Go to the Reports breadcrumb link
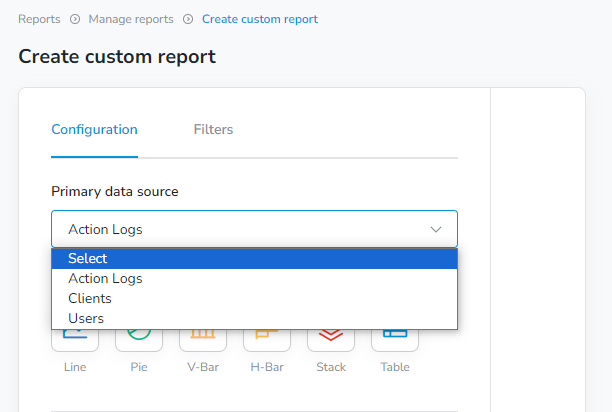This screenshot has width=612, height=412. tap(39, 19)
